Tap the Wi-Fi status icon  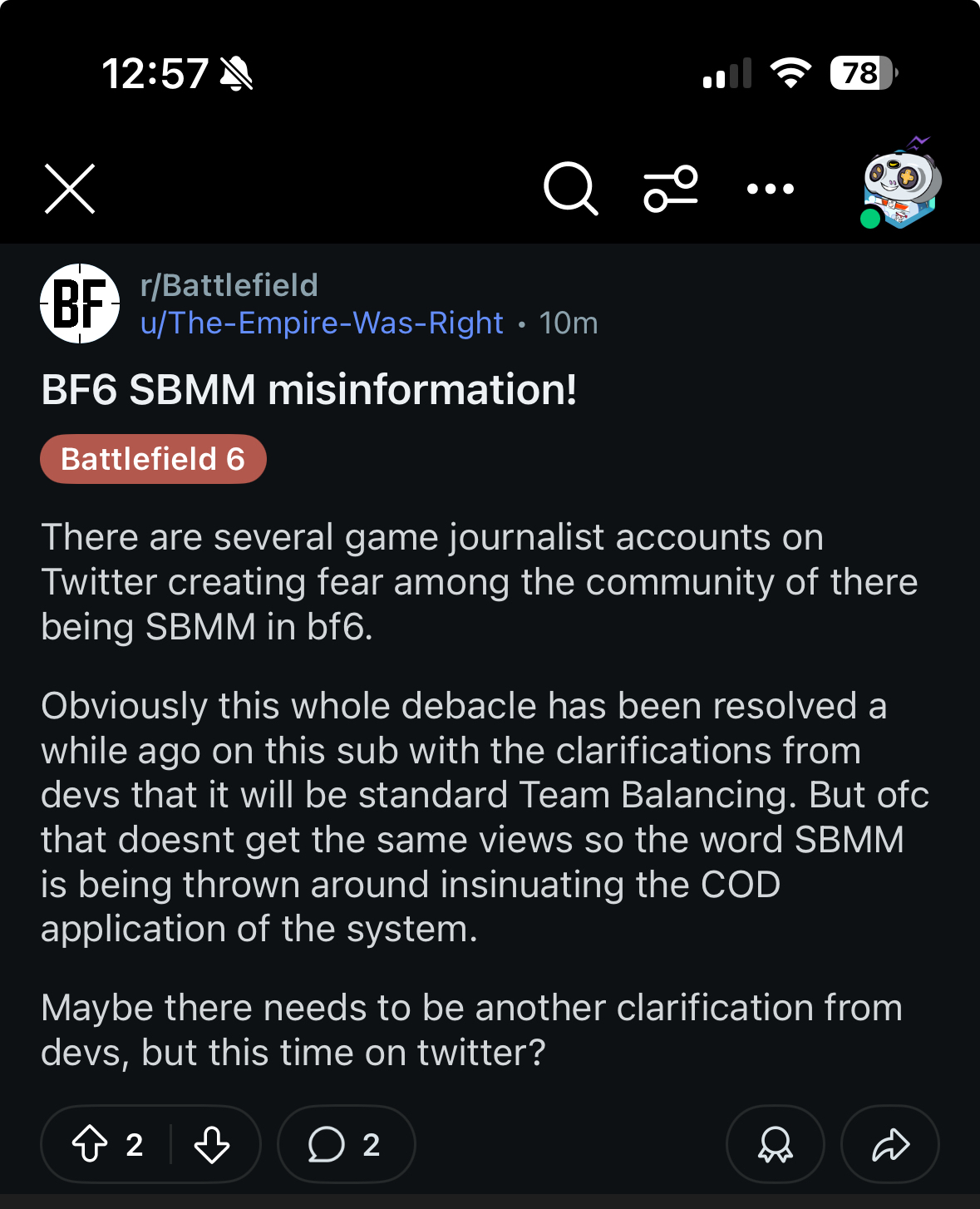coord(790,73)
